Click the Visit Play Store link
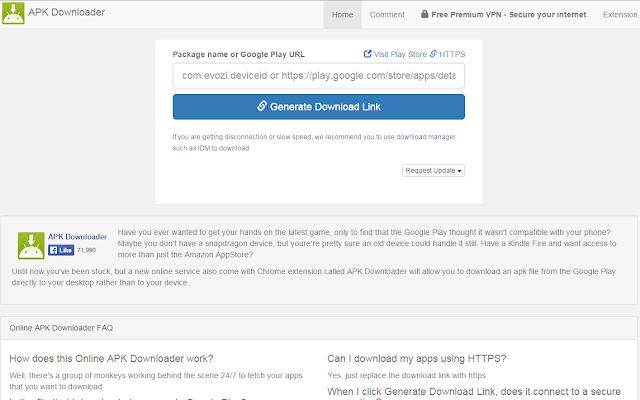The width and height of the screenshot is (640, 400). click(395, 54)
